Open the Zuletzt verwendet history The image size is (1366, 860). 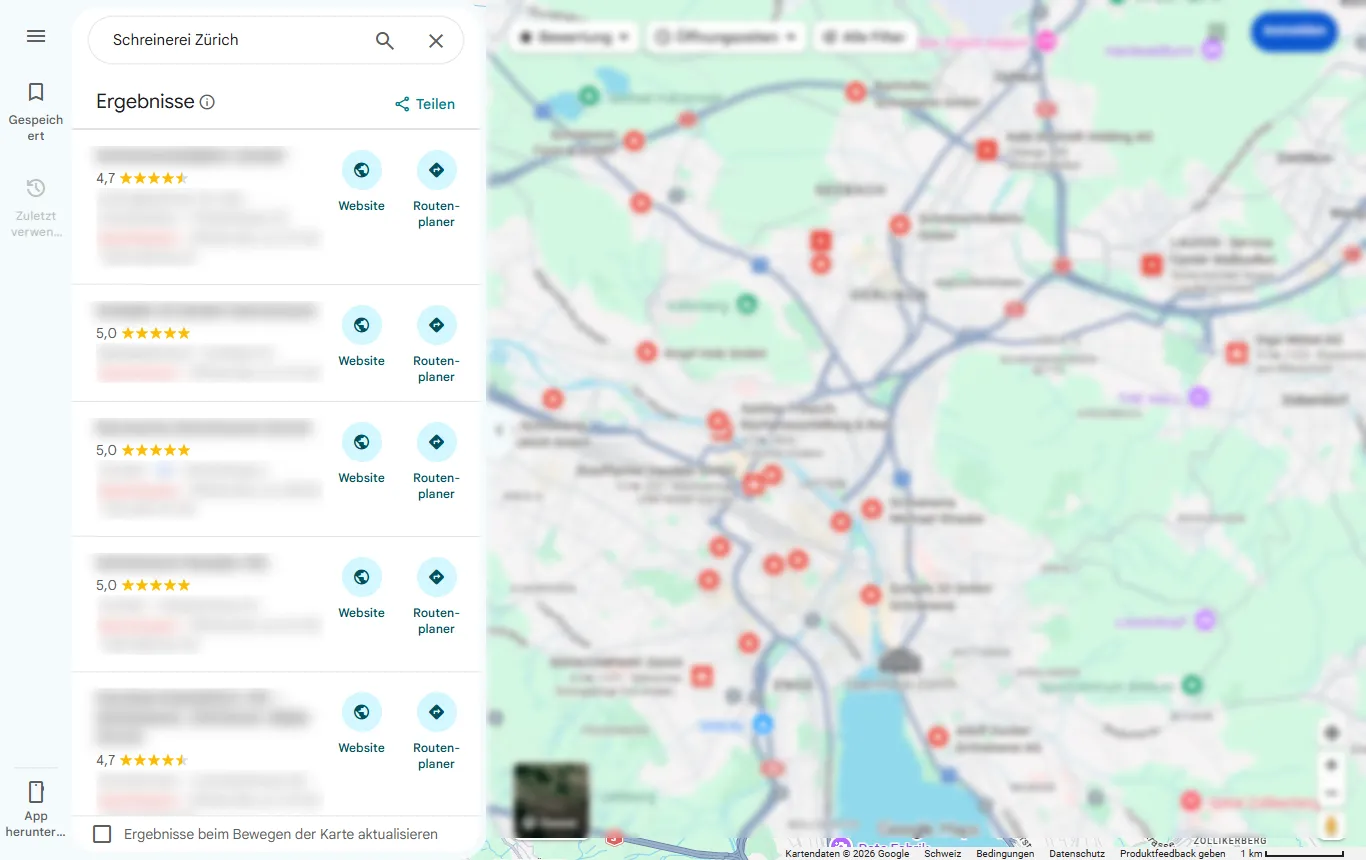pyautogui.click(x=36, y=207)
